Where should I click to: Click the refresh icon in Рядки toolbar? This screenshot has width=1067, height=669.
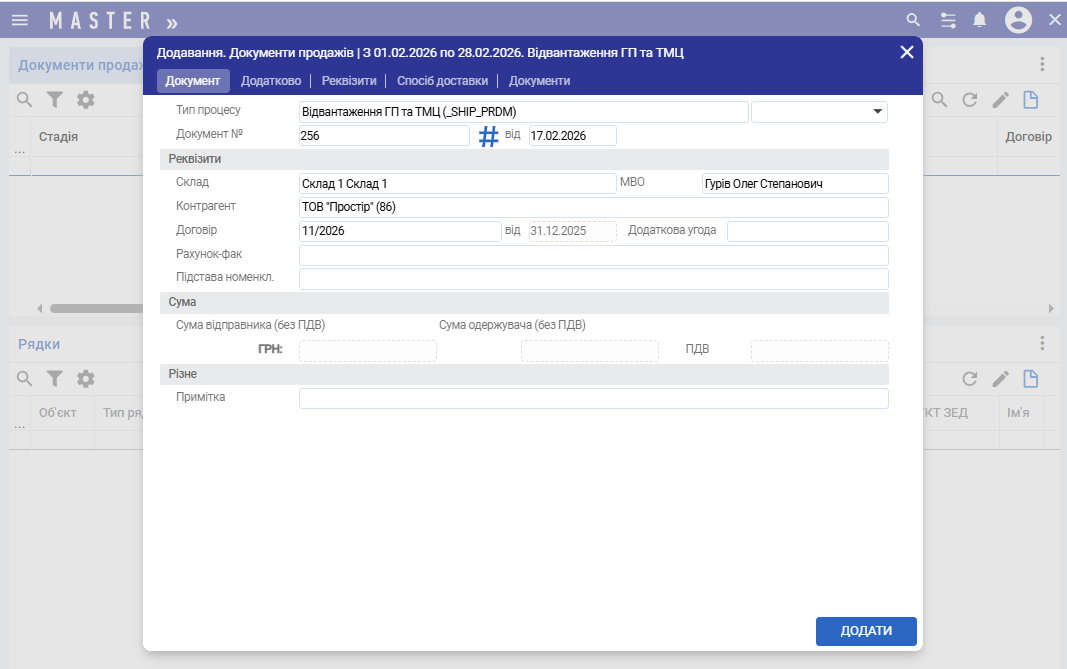(x=969, y=379)
